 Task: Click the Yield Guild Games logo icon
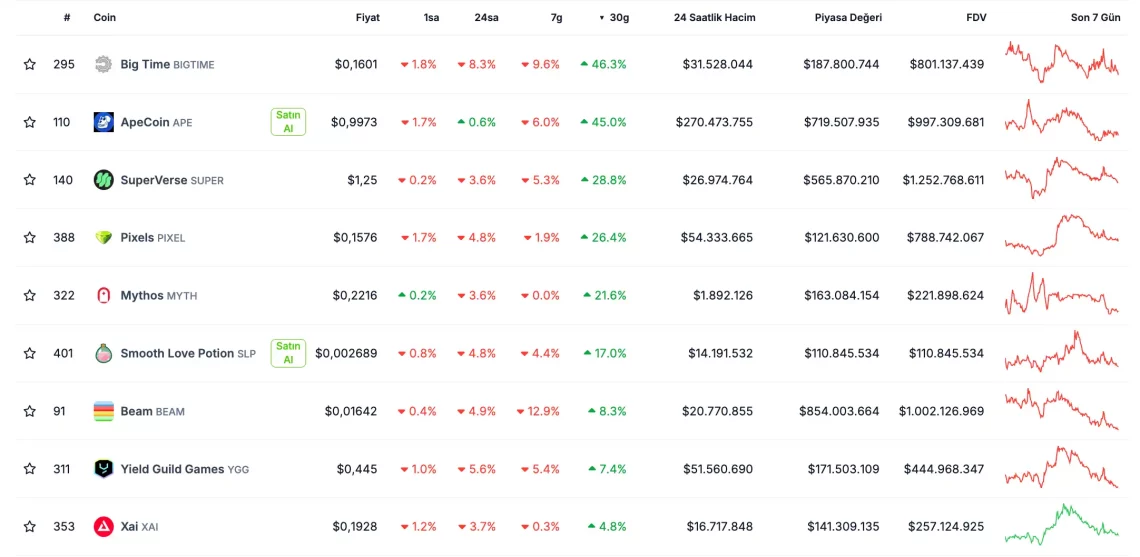(103, 468)
